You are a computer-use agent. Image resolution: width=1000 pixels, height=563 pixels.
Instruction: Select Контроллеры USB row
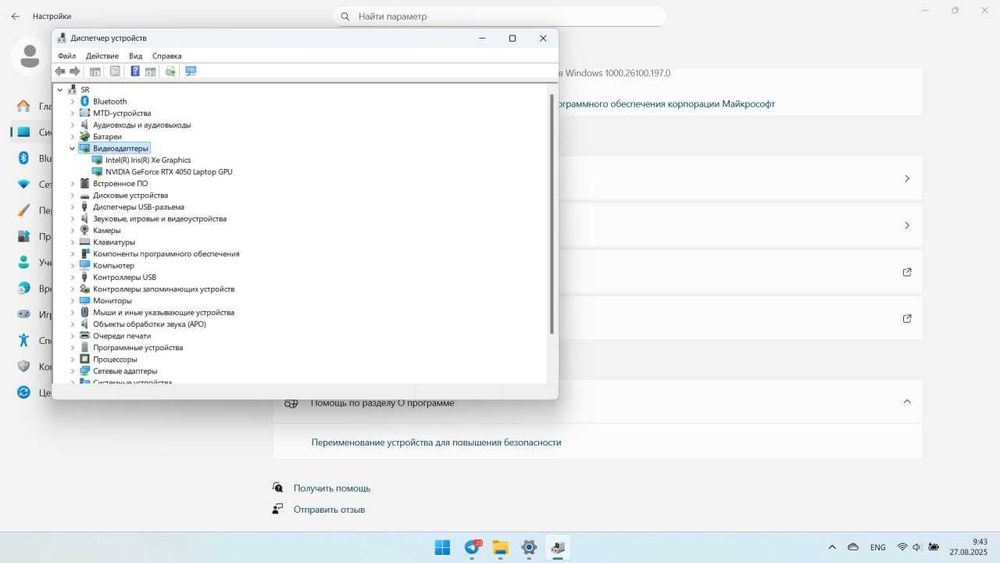124,277
